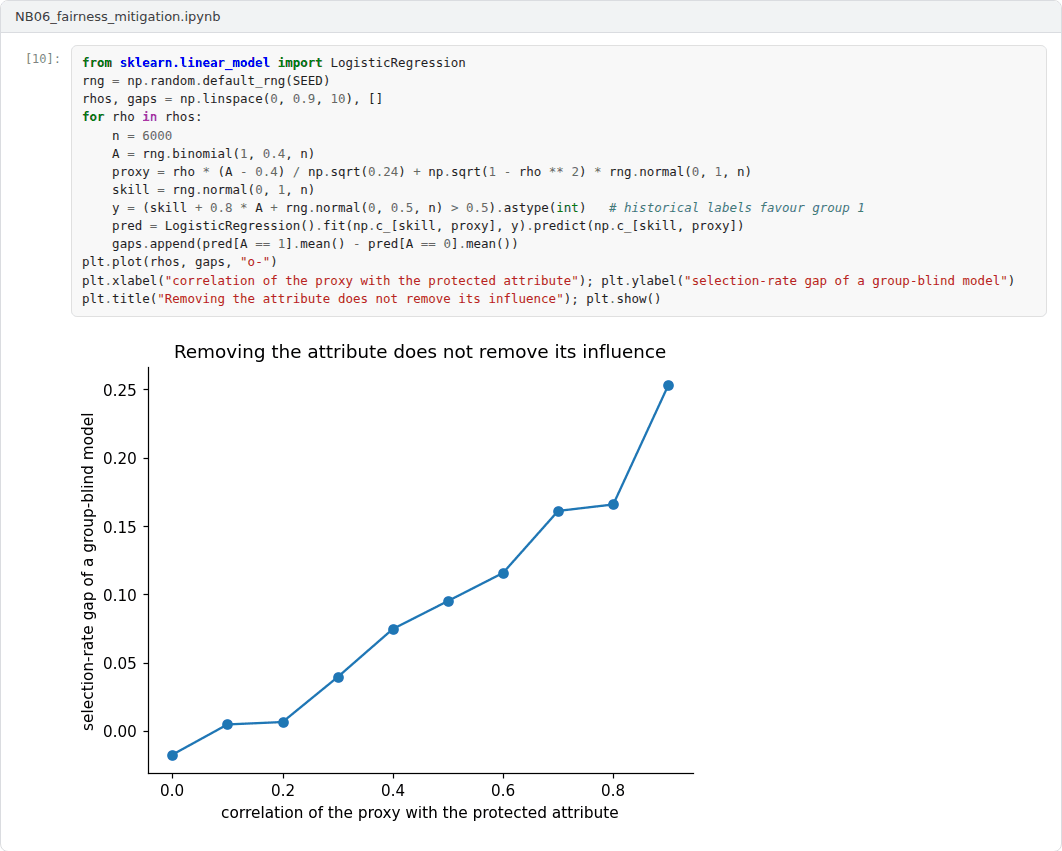Click the A = rng.binomial(1, 0.4, n) line
The image size is (1062, 851).
click(x=213, y=154)
